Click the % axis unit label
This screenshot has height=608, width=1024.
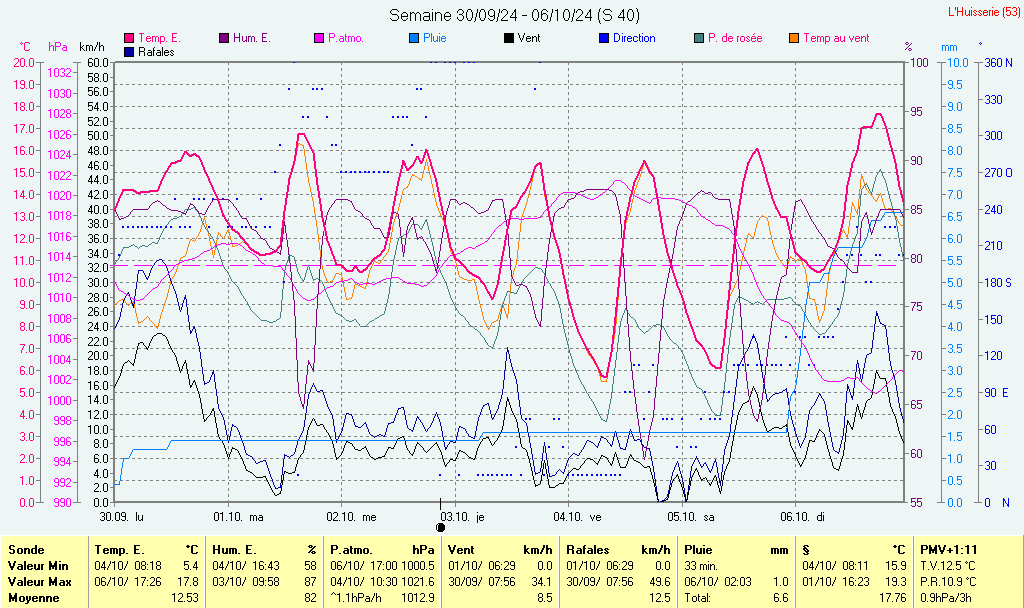pyautogui.click(x=908, y=47)
